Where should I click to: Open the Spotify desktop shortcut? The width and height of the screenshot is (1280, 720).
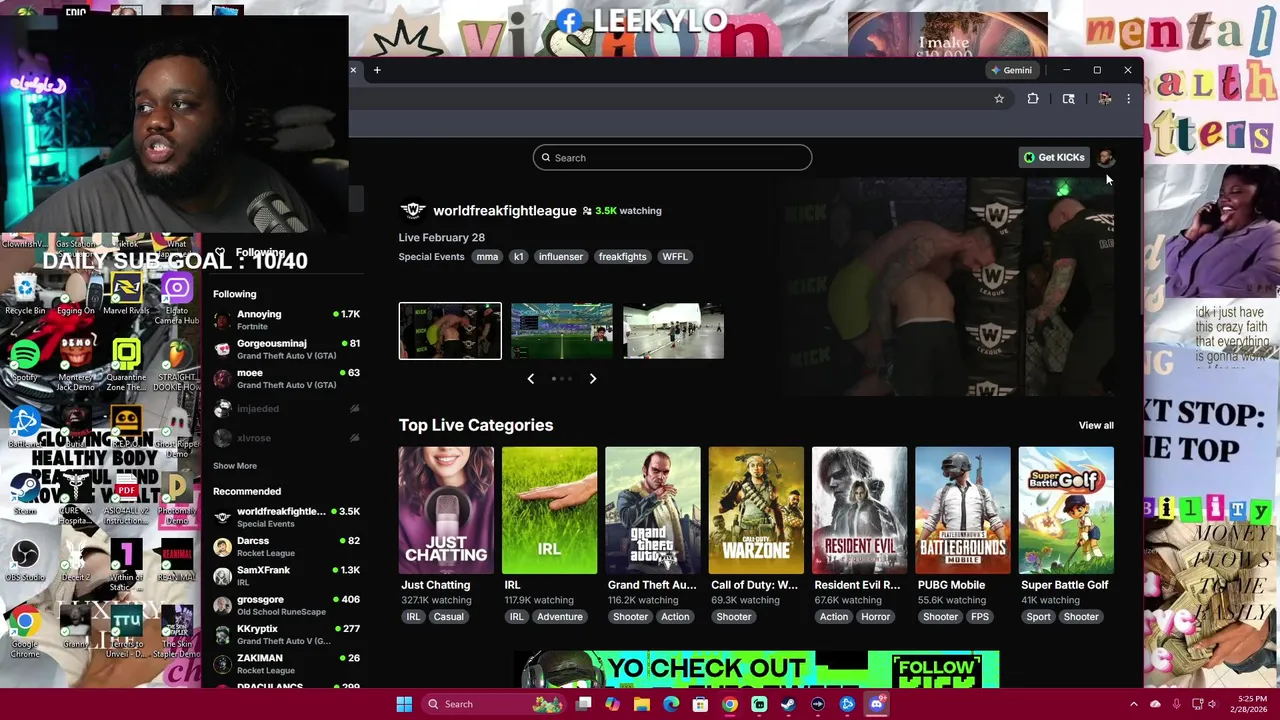pos(25,360)
